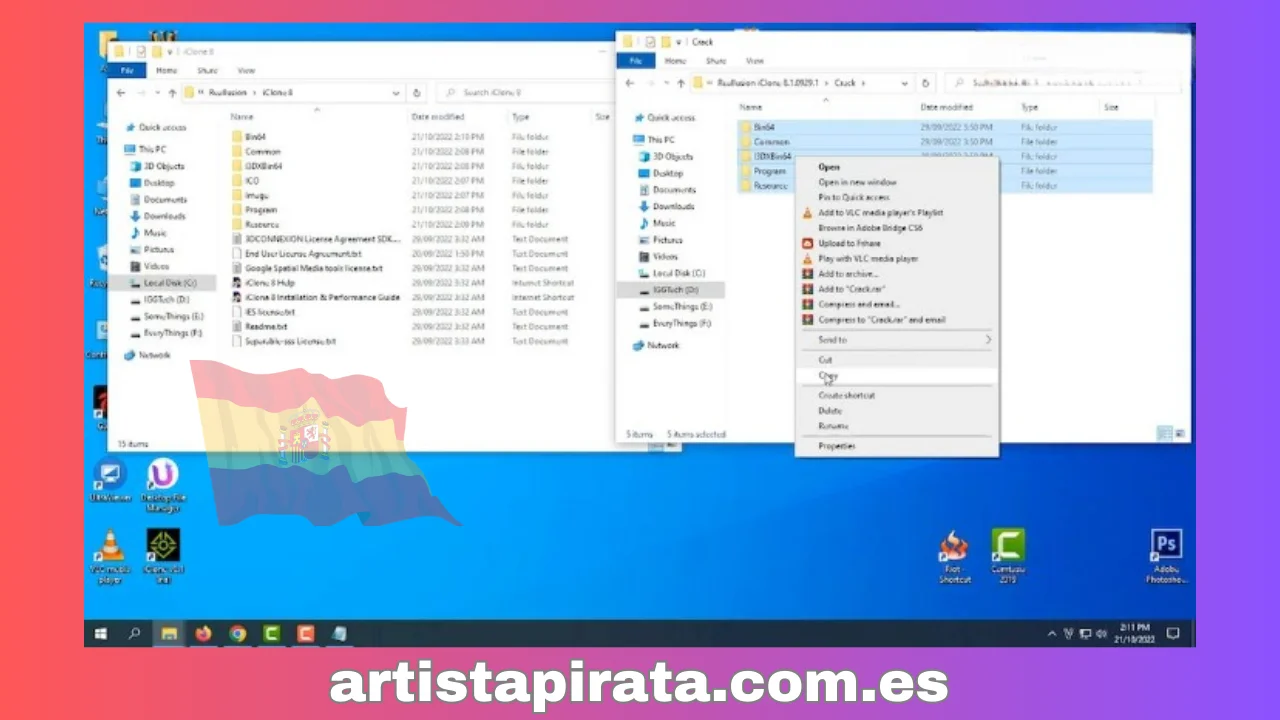1280x720 pixels.
Task: Click Add to archive... menu entry
Action: 898,274
